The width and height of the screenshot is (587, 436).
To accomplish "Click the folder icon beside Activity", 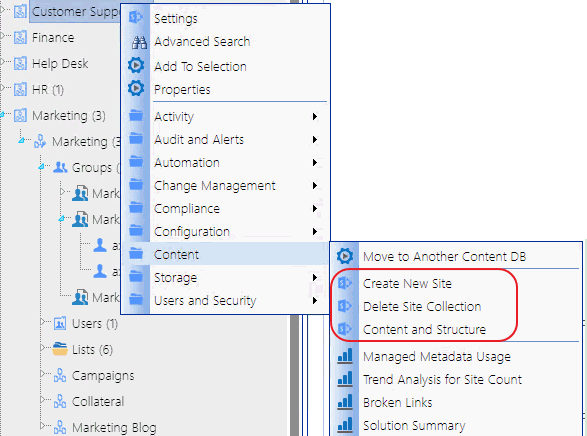I will pos(136,115).
